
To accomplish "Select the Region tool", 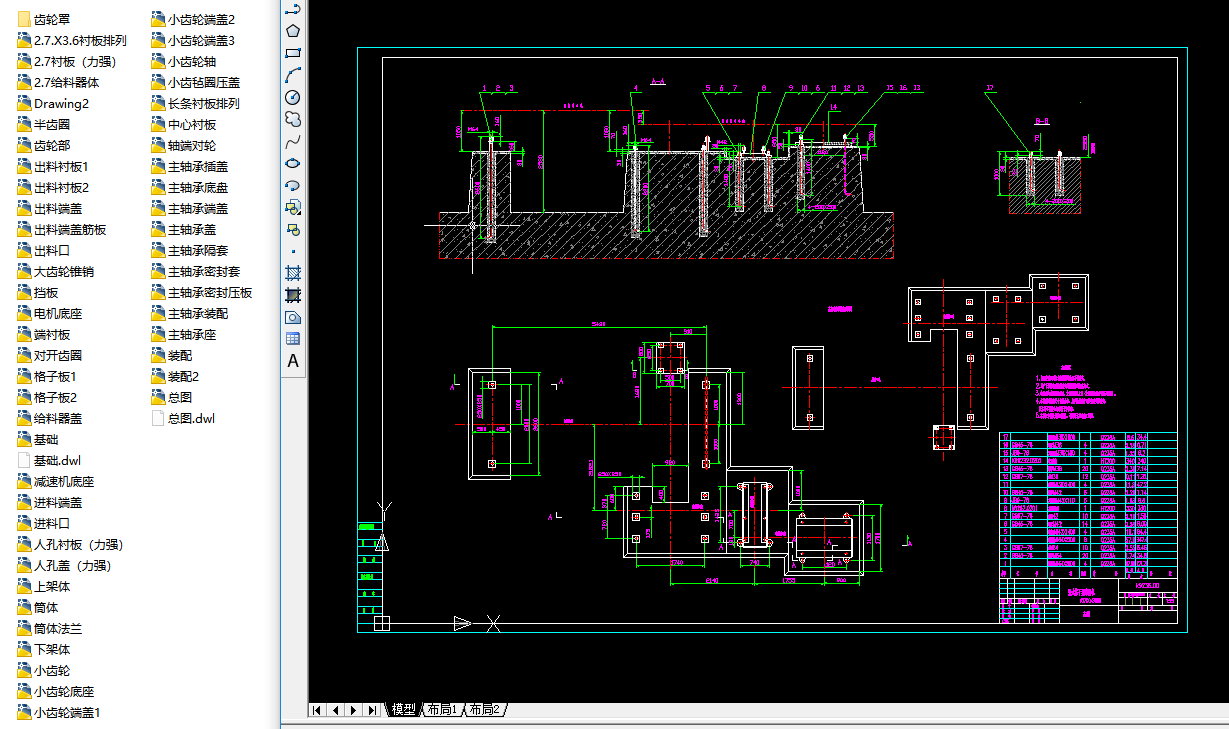I will tap(293, 317).
